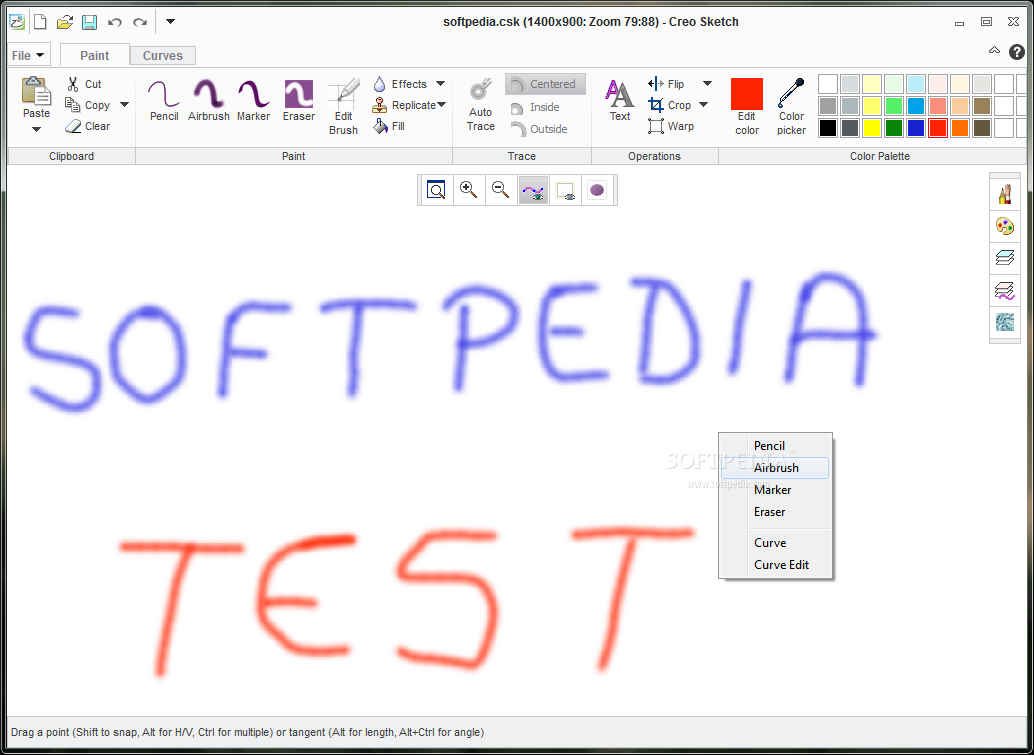
Task: Click the New document icon
Action: pyautogui.click(x=40, y=22)
